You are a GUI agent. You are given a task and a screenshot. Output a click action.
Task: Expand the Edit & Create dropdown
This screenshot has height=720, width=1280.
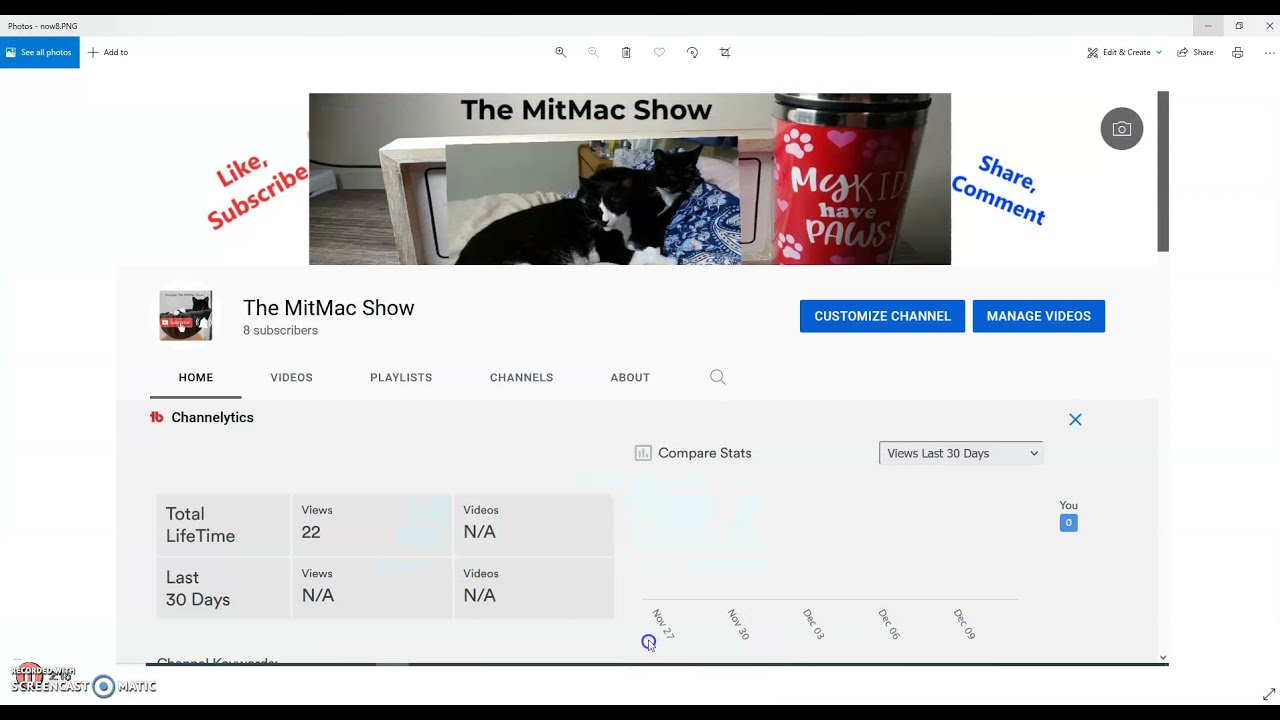[1125, 52]
